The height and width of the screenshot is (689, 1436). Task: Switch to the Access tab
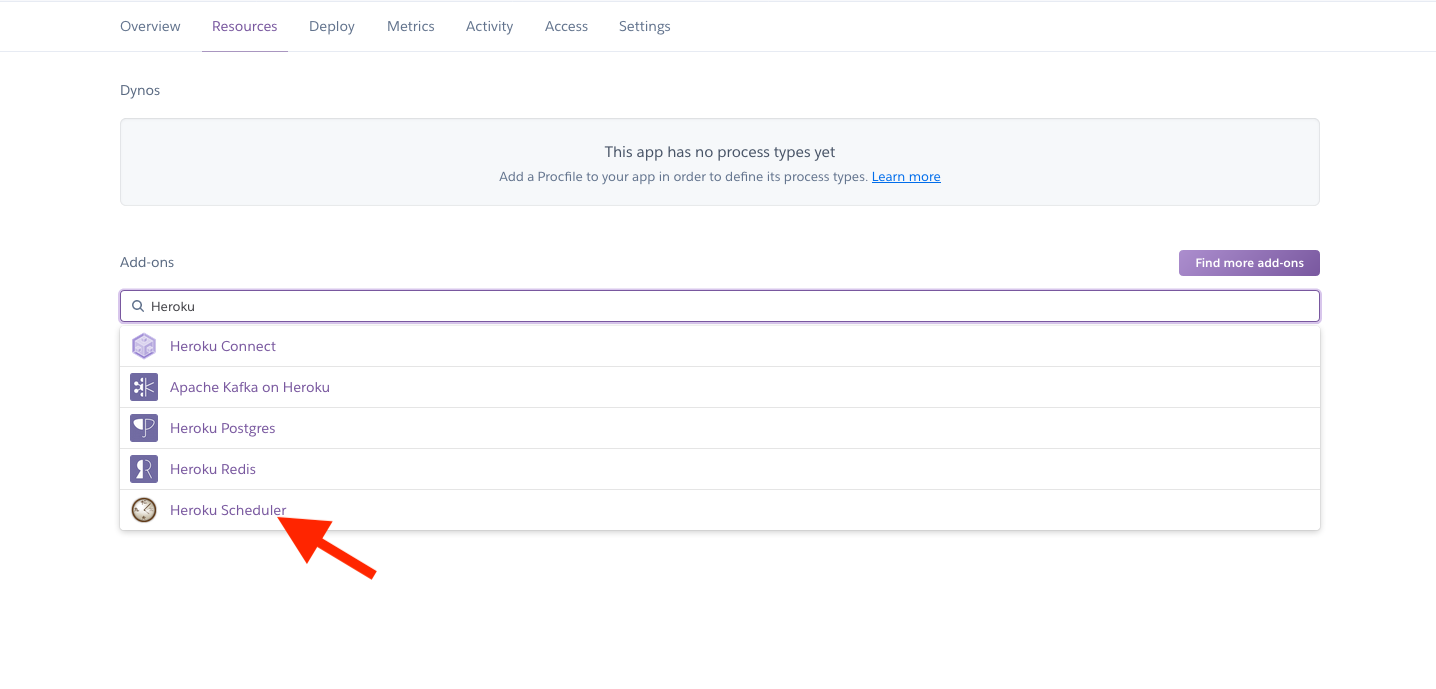point(566,26)
